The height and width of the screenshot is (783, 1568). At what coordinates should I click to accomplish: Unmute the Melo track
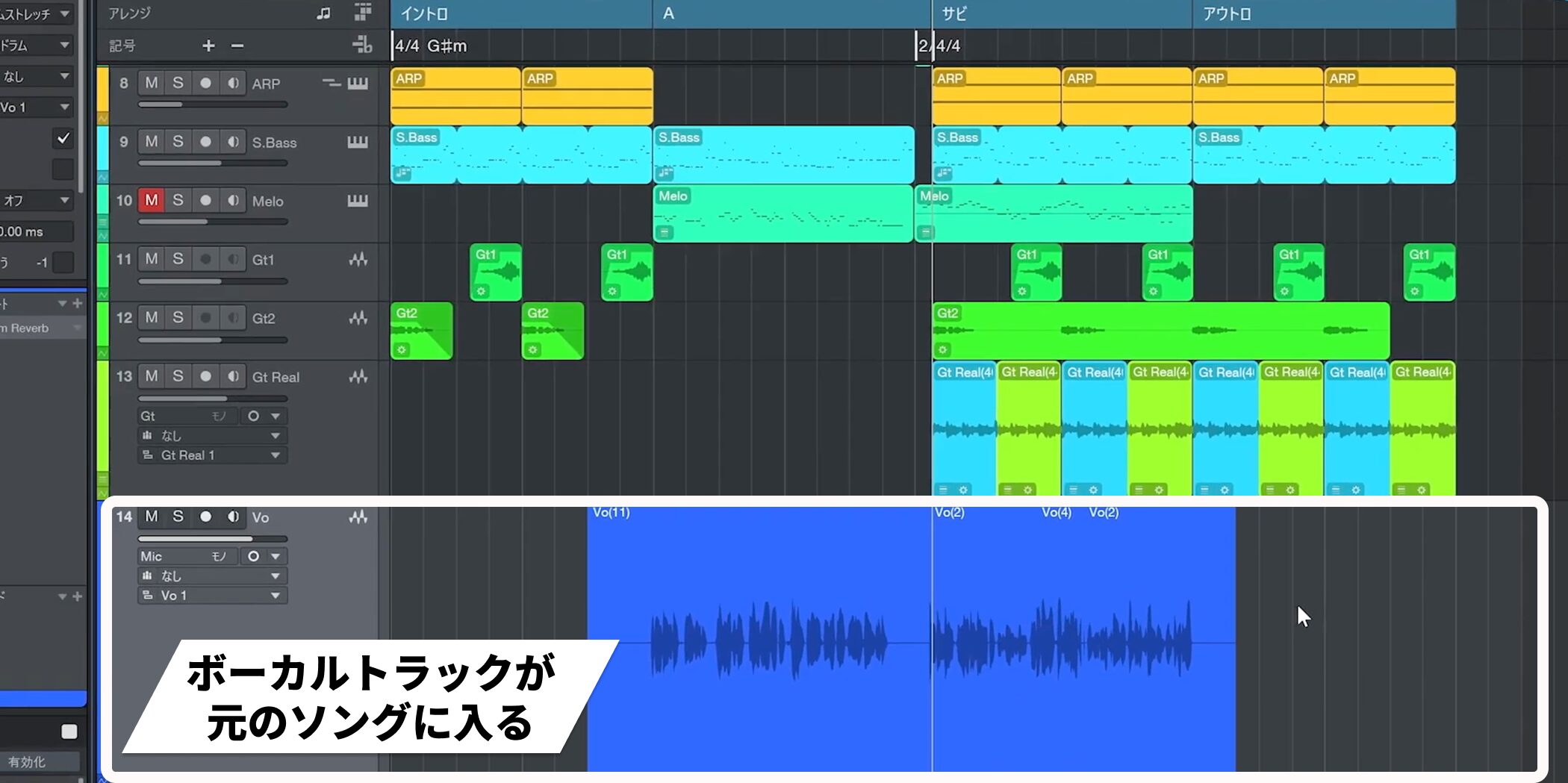(x=152, y=200)
